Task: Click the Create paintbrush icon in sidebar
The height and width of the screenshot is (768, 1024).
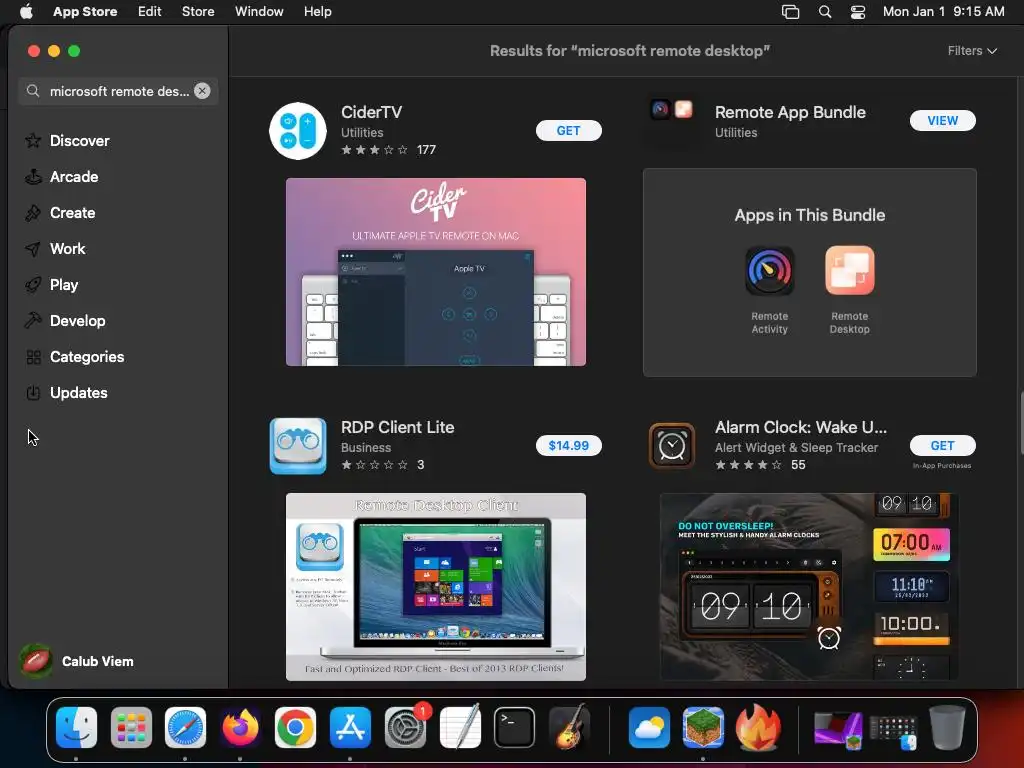Action: click(x=33, y=212)
